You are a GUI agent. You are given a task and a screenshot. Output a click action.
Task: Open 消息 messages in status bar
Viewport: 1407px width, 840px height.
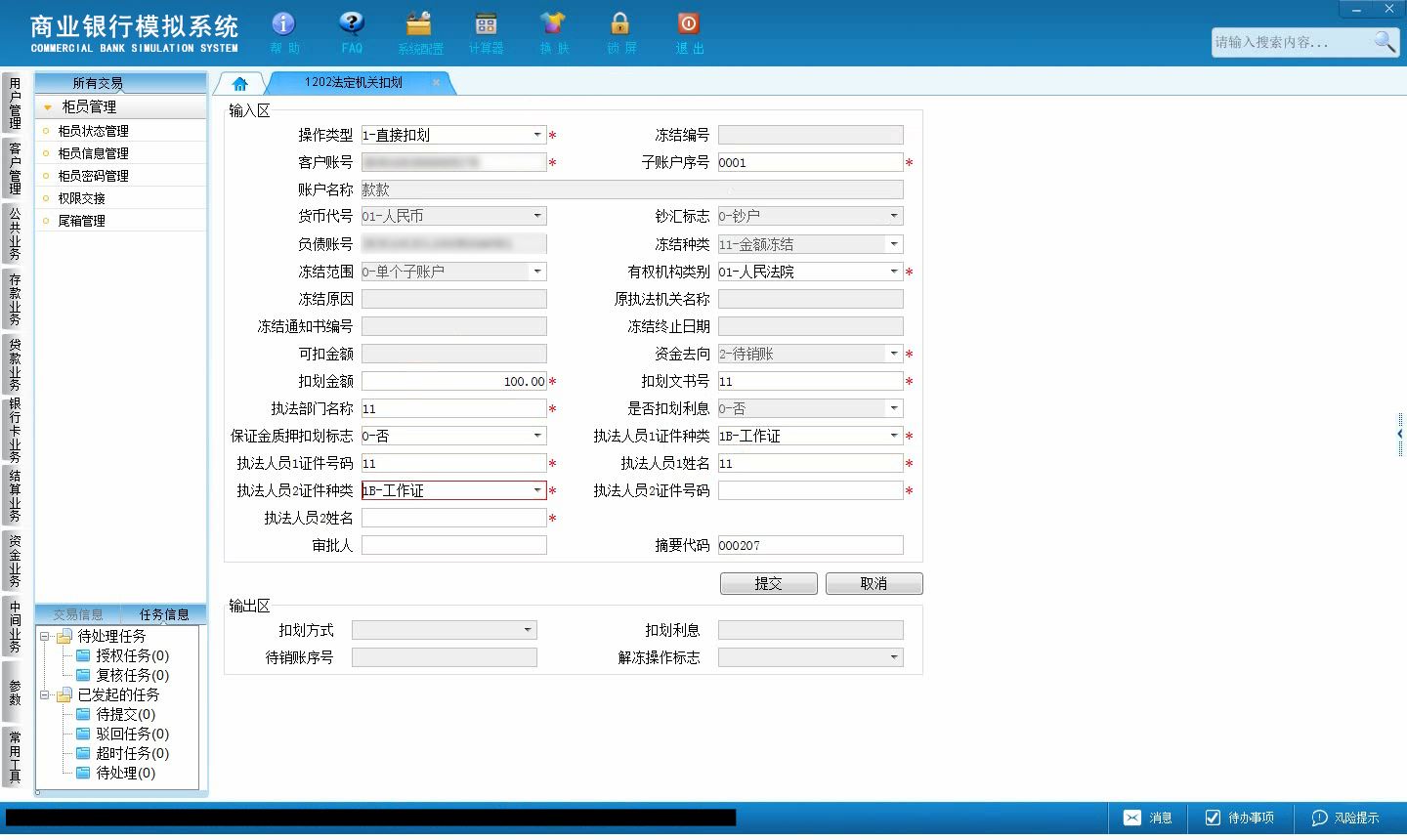click(1148, 818)
